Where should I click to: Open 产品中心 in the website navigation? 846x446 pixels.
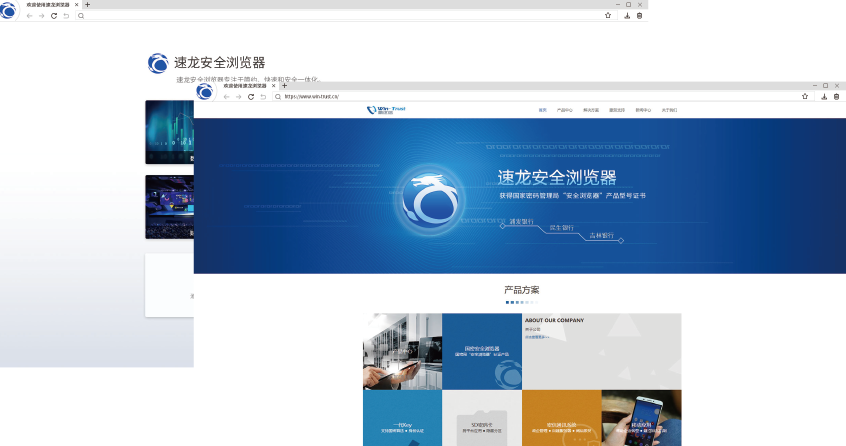click(x=565, y=110)
